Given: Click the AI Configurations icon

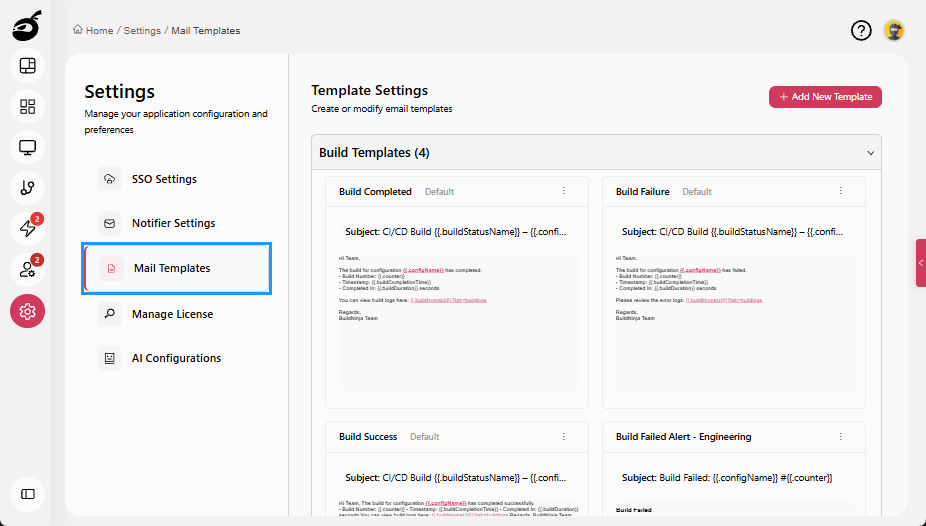Looking at the screenshot, I should 109,358.
